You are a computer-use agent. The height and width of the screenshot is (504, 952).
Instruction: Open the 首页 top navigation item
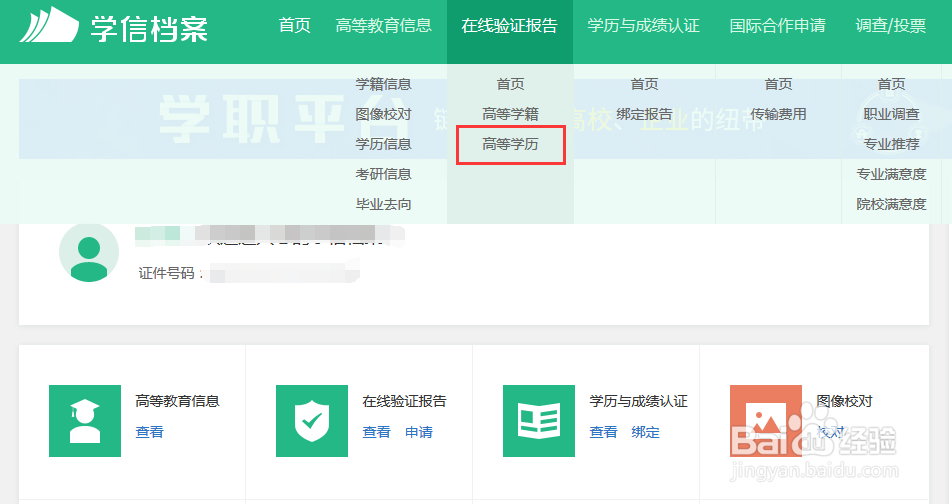click(294, 26)
